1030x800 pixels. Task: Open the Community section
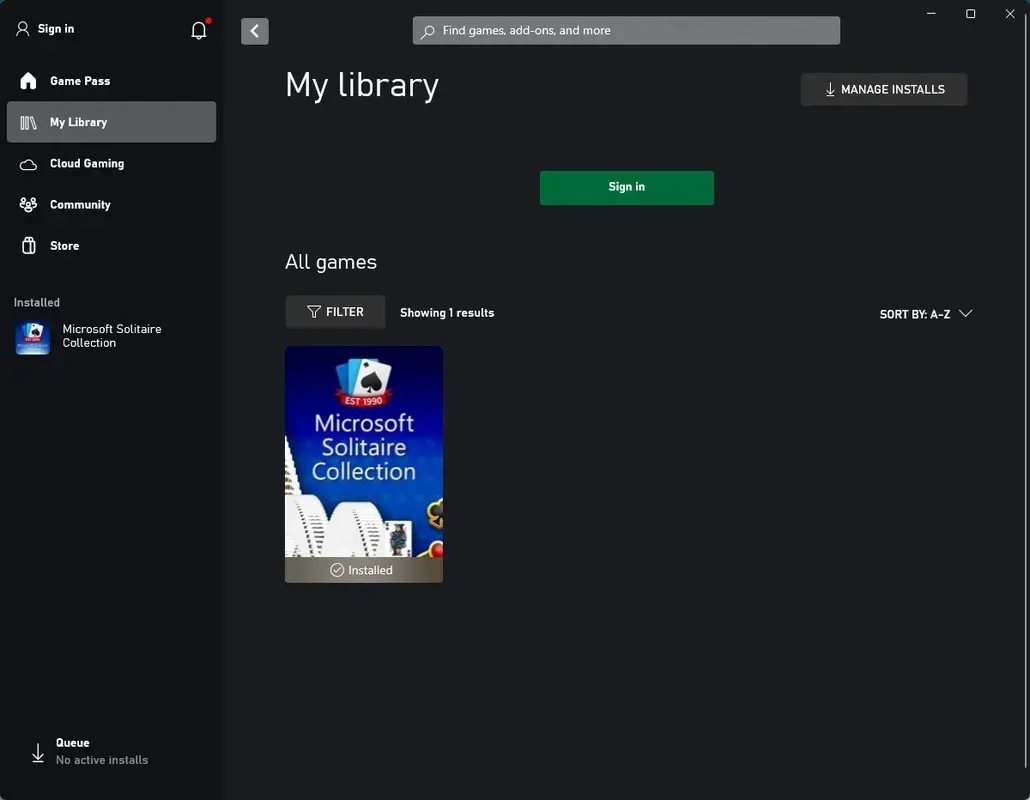(80, 204)
